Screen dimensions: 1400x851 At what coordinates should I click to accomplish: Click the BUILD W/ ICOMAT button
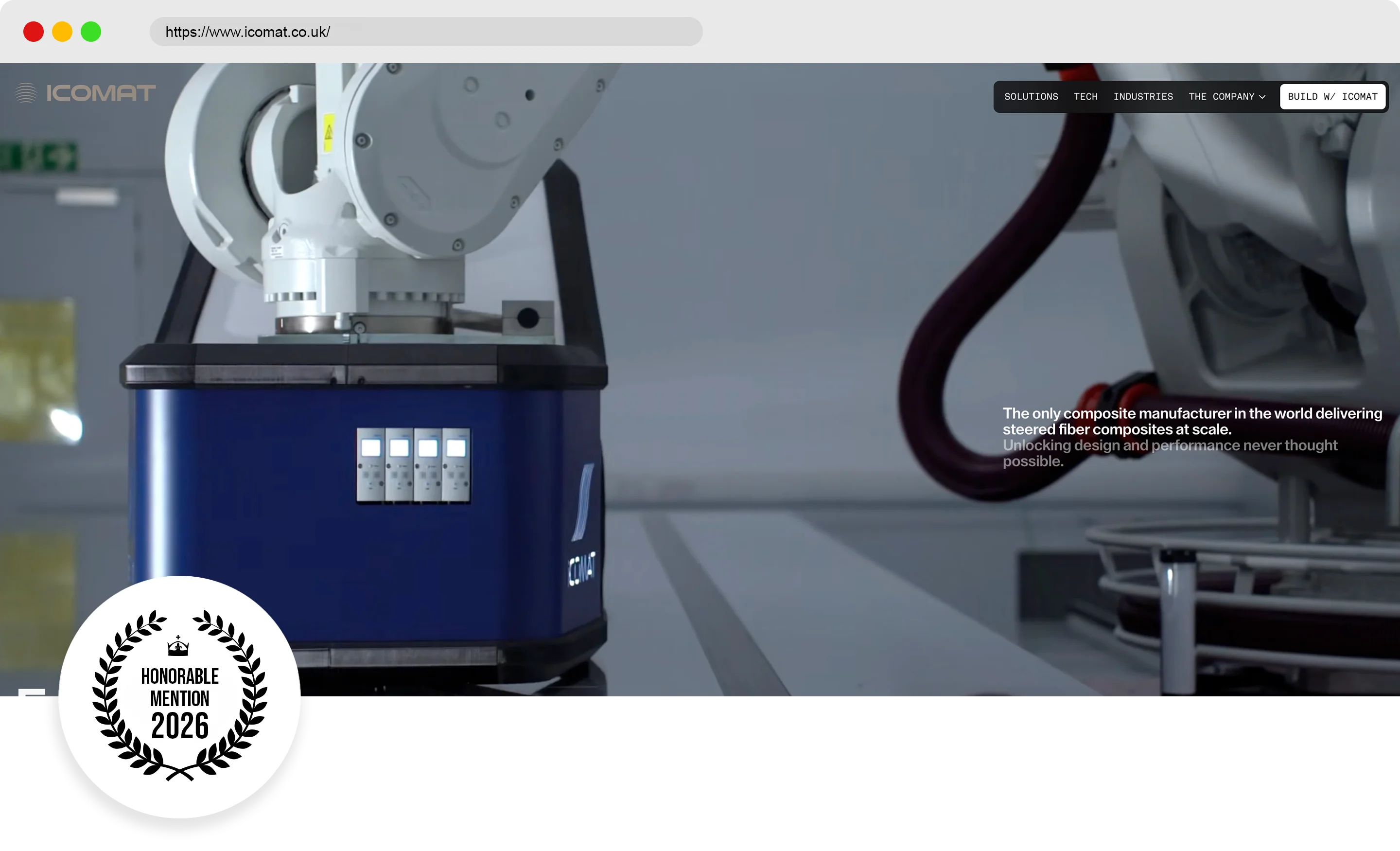point(1332,97)
